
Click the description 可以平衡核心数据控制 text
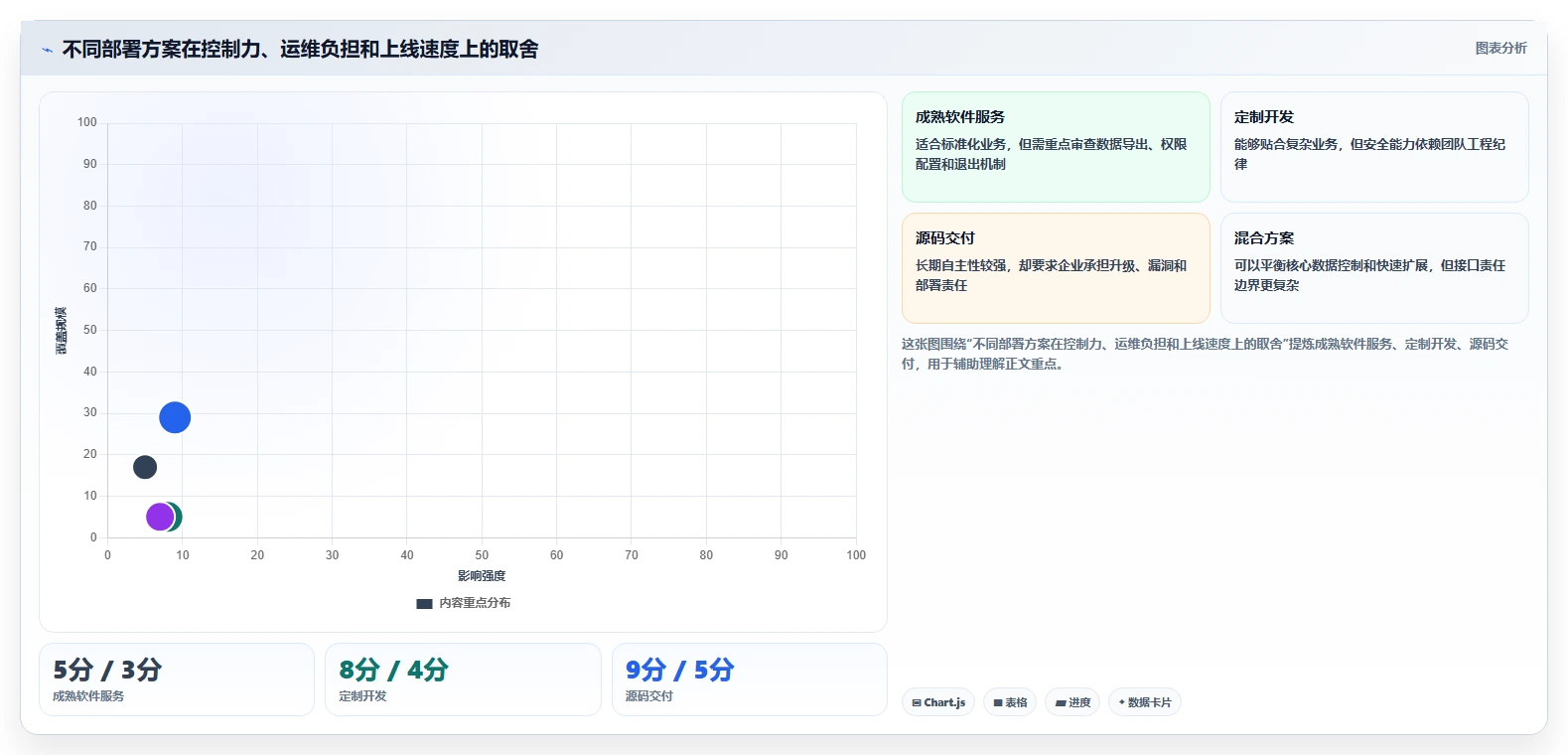point(1369,275)
